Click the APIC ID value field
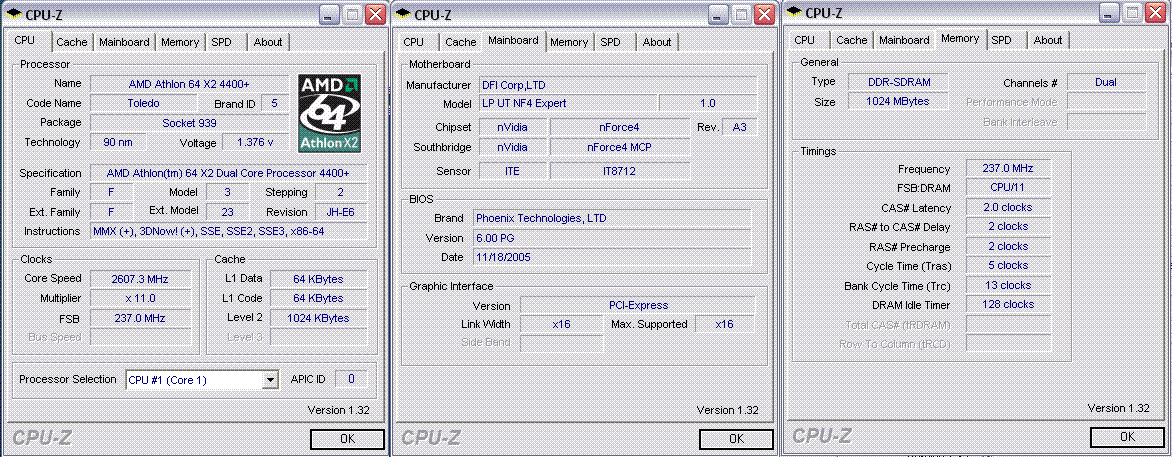Viewport: 1172px width, 457px height. pyautogui.click(x=351, y=379)
